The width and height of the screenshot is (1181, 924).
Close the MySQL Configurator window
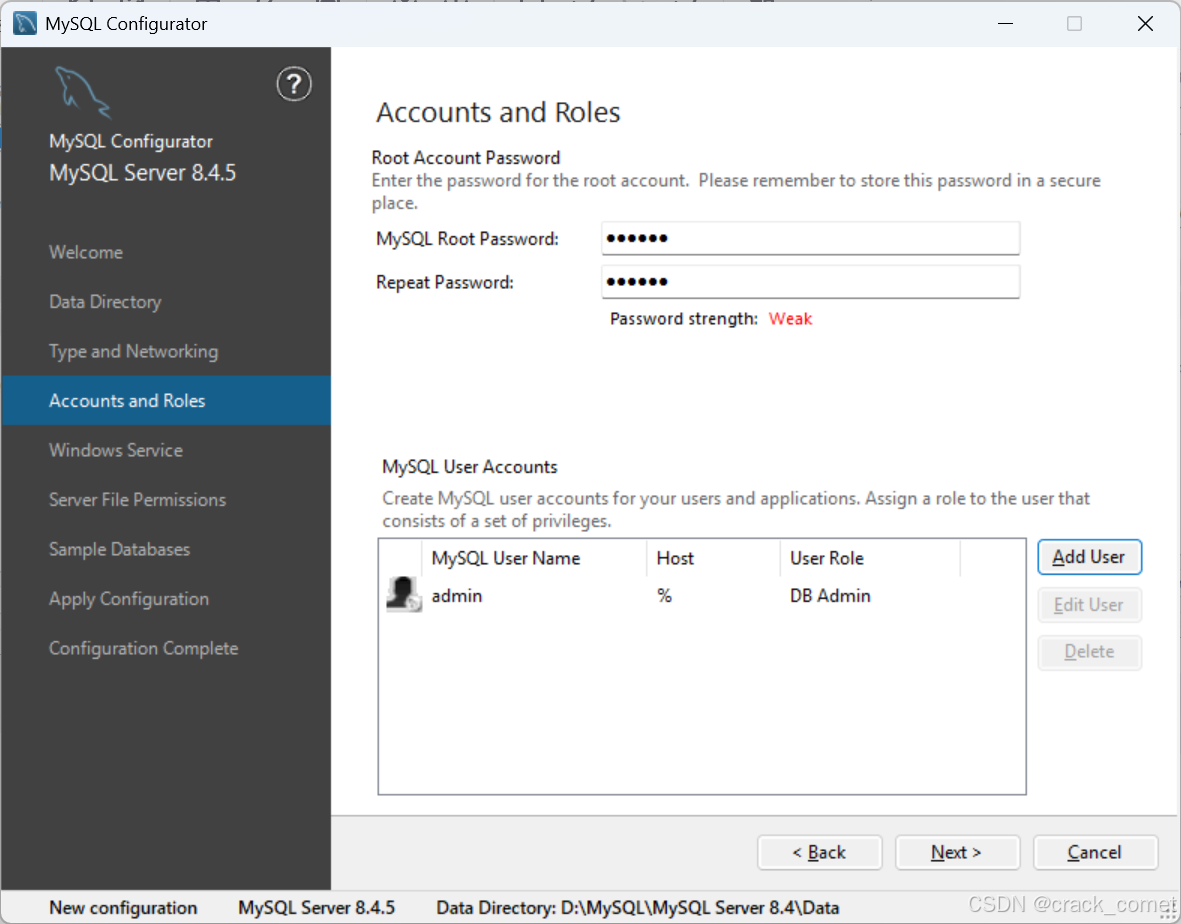(x=1145, y=23)
